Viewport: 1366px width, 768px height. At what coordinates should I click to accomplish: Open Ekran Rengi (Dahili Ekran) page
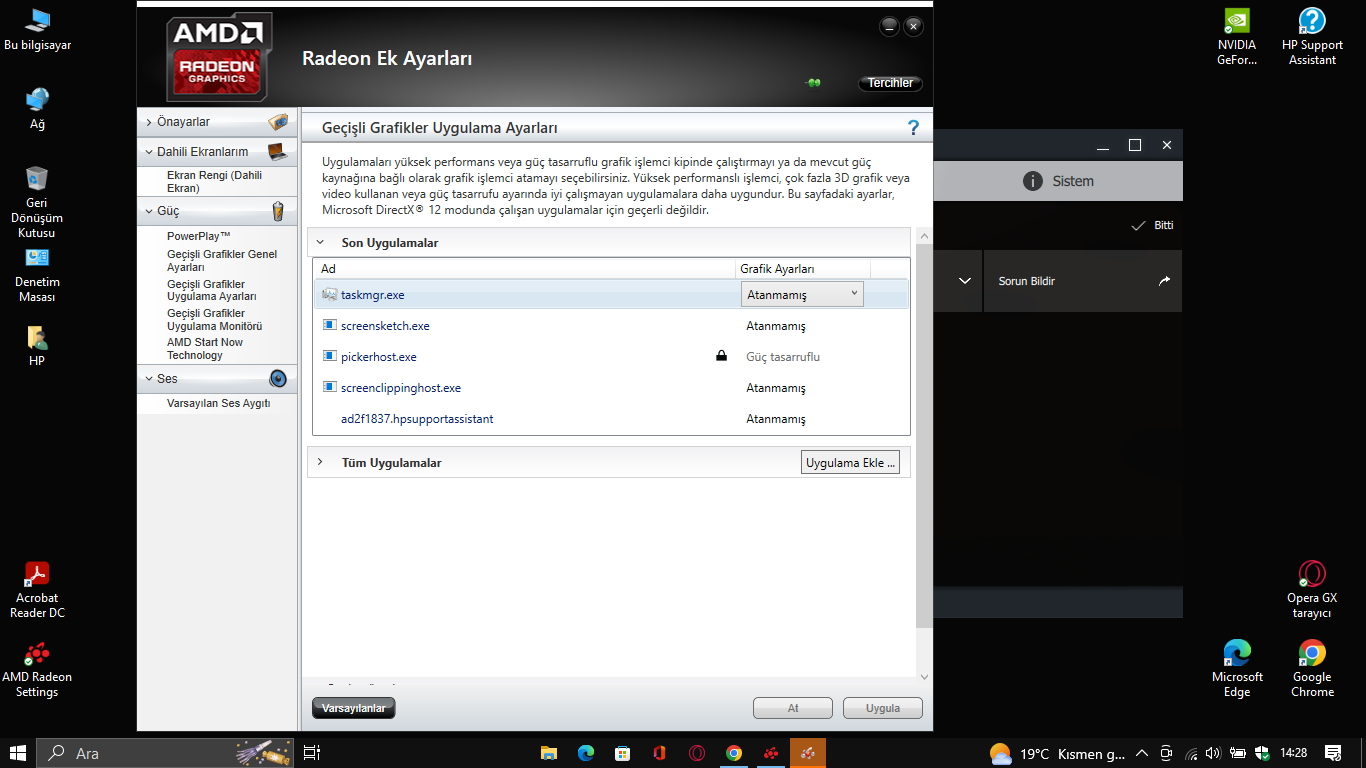(214, 181)
